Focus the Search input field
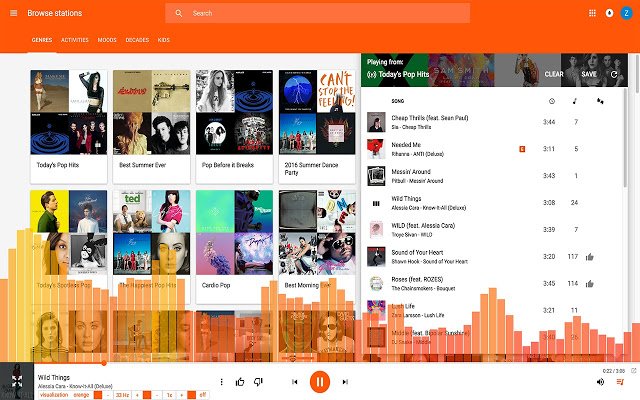 tap(318, 13)
